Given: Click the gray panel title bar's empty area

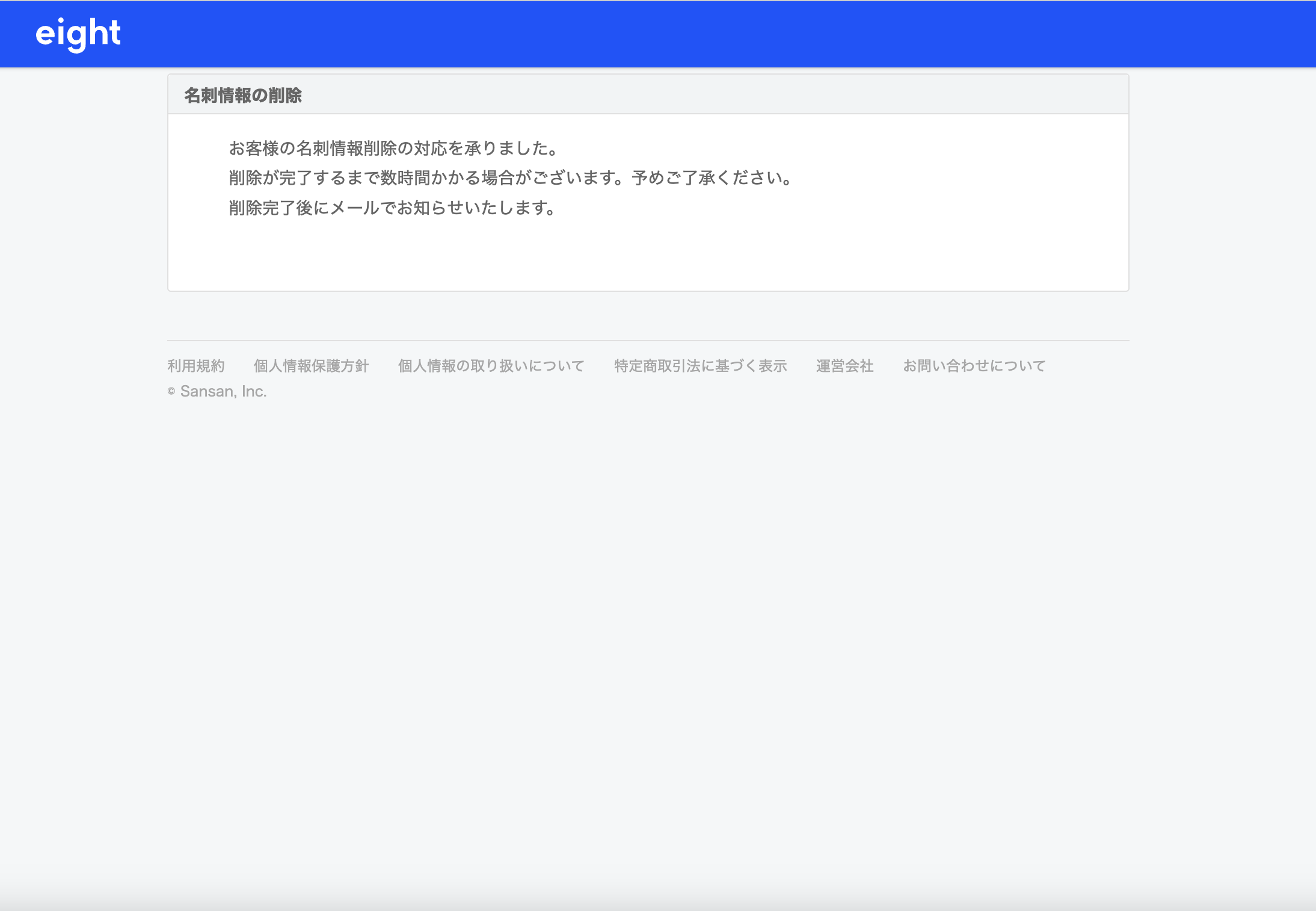Looking at the screenshot, I should [722, 95].
